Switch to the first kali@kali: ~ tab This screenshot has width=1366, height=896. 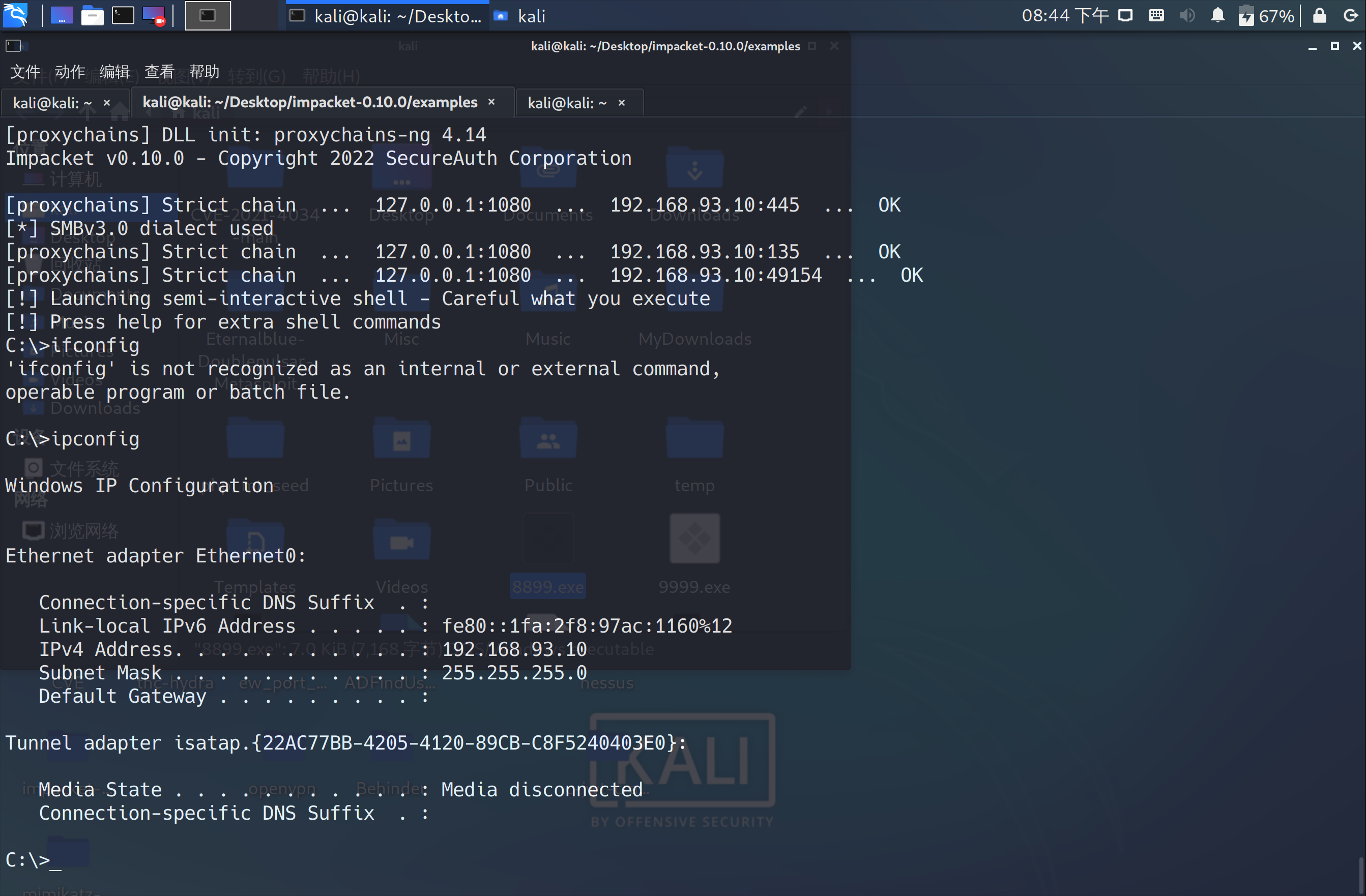(52, 103)
